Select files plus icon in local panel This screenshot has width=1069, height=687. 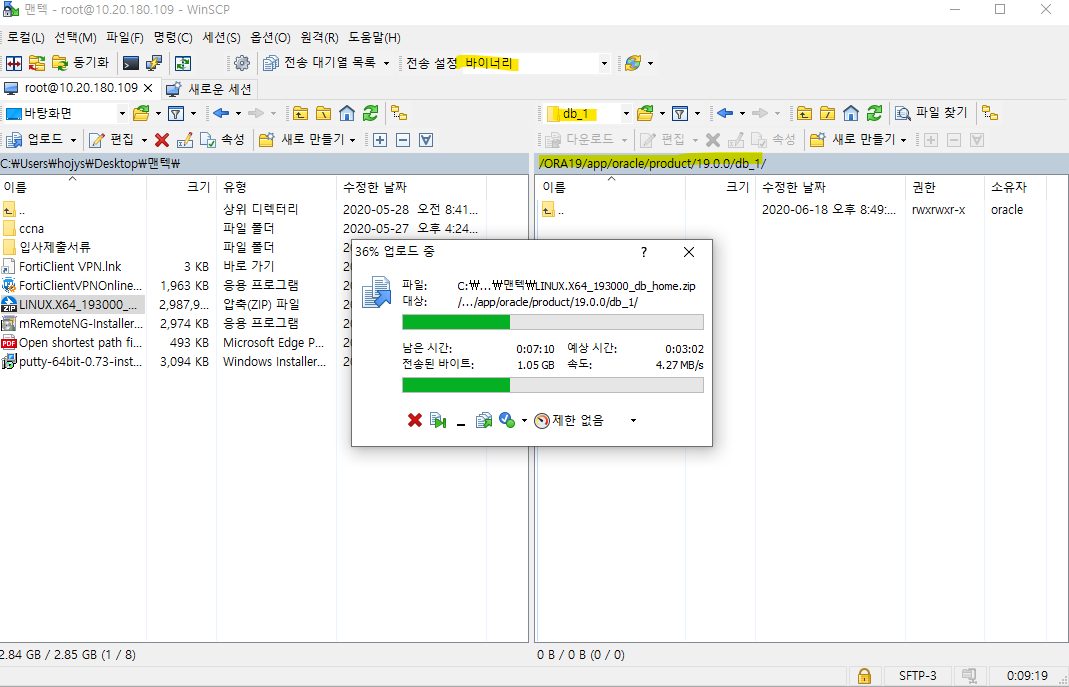pos(380,140)
